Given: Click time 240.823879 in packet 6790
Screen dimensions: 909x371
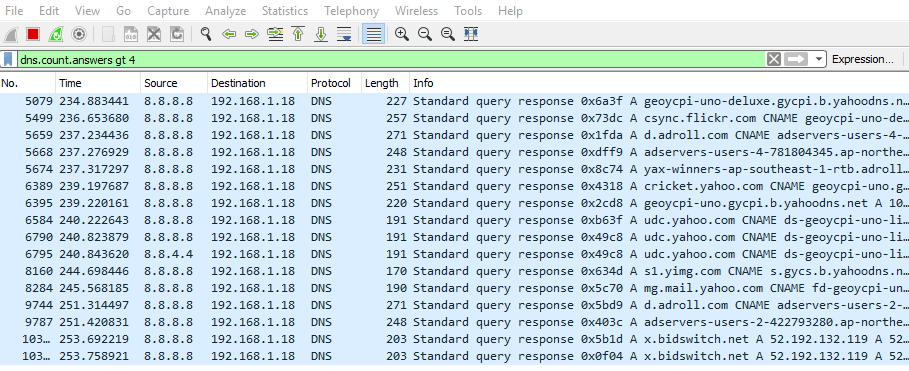Looking at the screenshot, I should (x=94, y=237).
